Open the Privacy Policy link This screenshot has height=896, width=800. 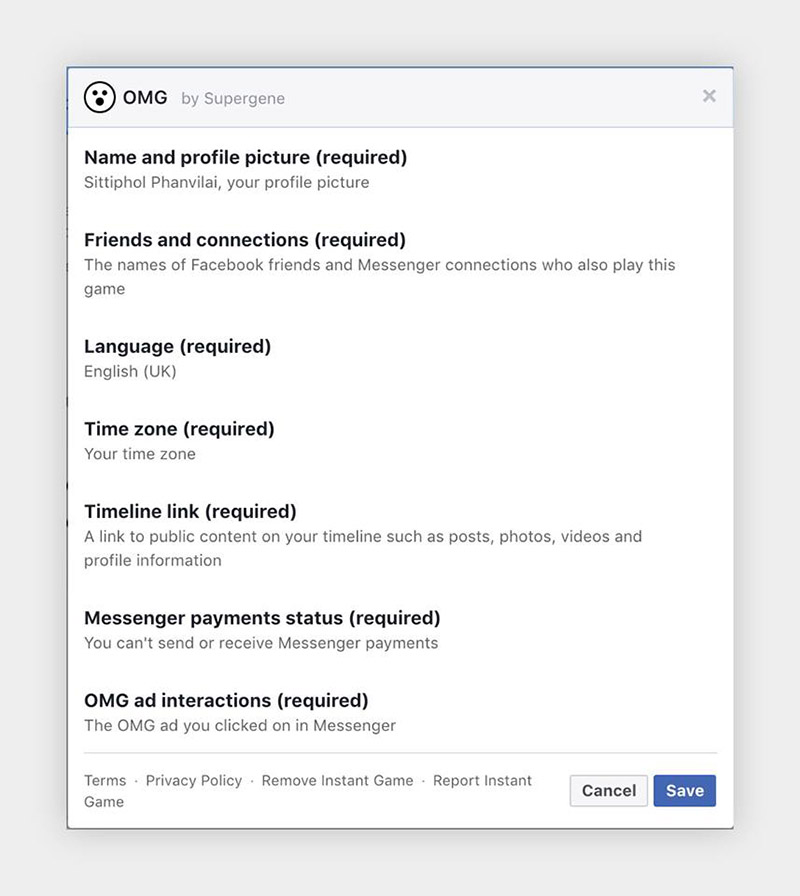tap(194, 780)
